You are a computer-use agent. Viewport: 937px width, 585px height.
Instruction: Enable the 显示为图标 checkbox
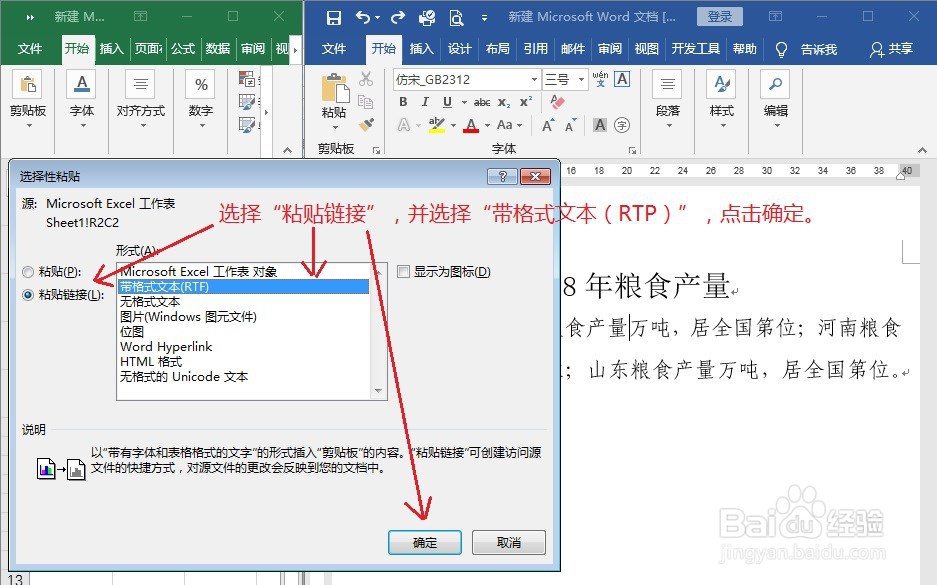(x=402, y=272)
